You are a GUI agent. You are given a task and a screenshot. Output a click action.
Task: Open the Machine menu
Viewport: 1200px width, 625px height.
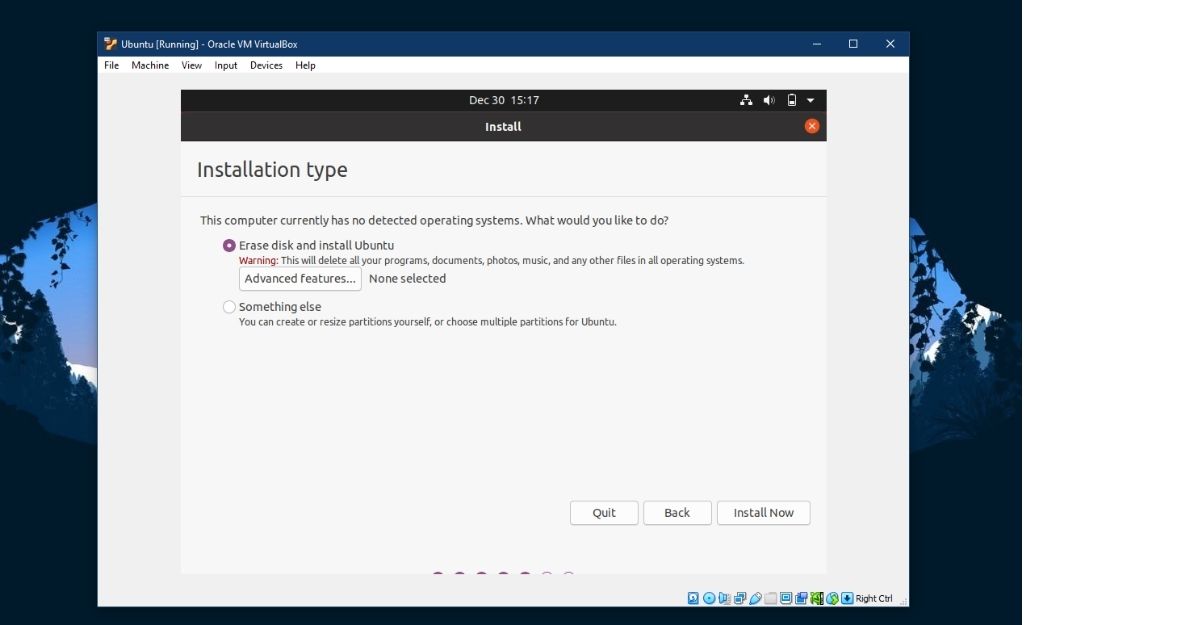tap(150, 65)
